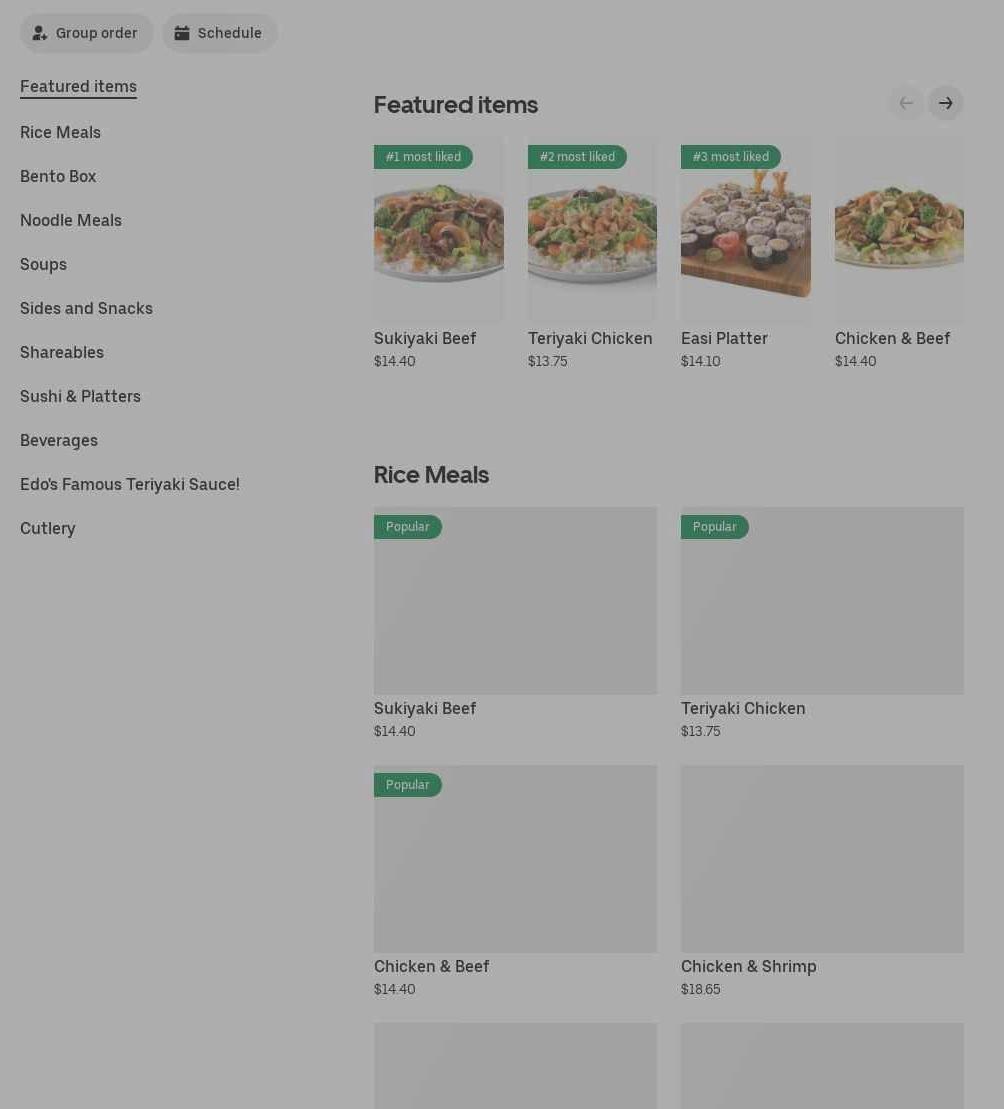Click the left arrow carousel button
This screenshot has width=1004, height=1109.
point(906,103)
